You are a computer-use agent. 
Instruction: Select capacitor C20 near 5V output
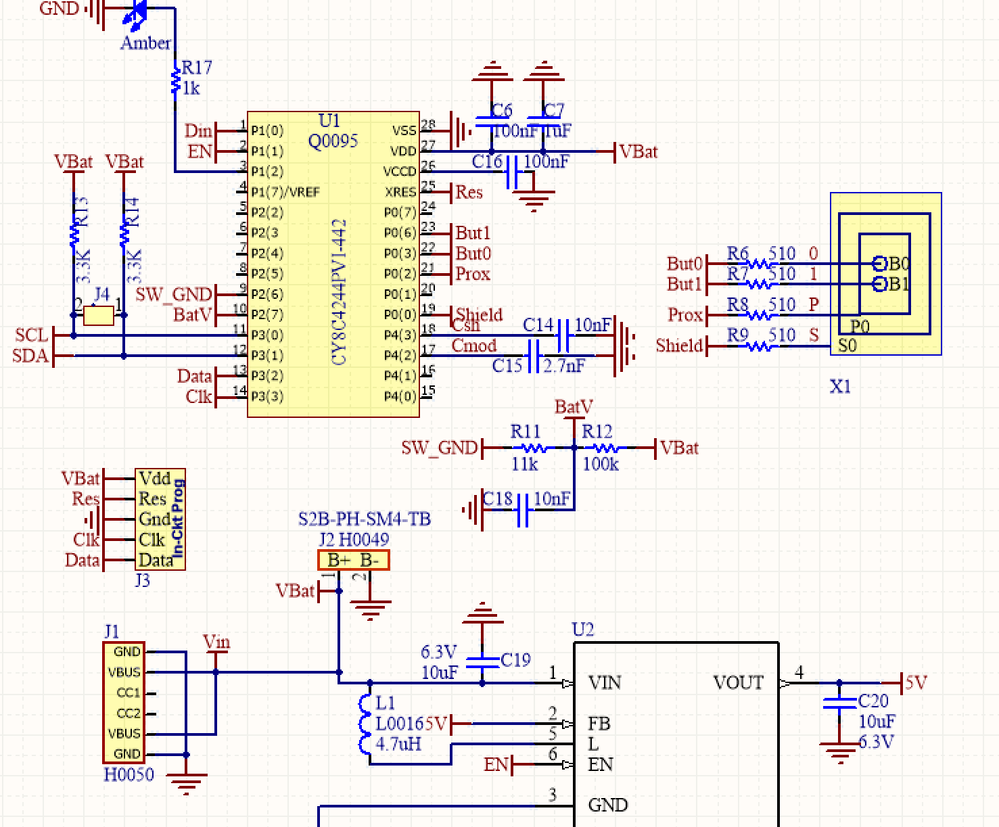pos(839,703)
